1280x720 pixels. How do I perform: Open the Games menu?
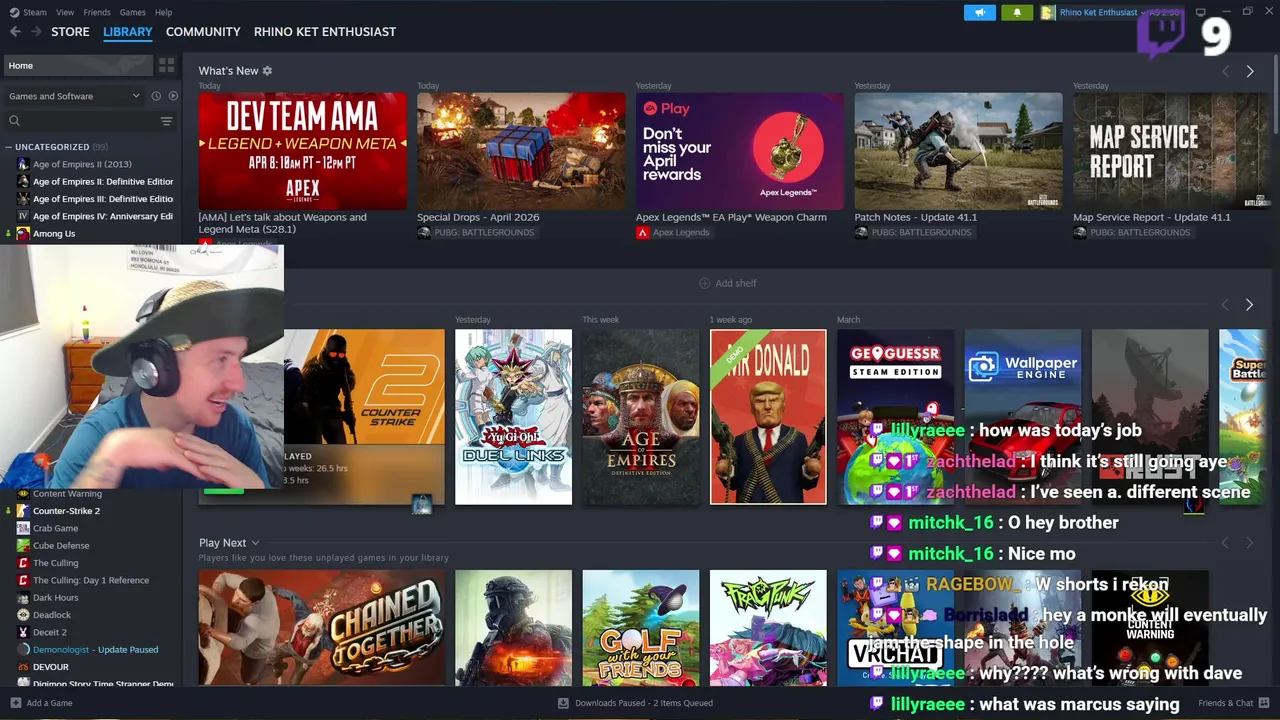132,12
